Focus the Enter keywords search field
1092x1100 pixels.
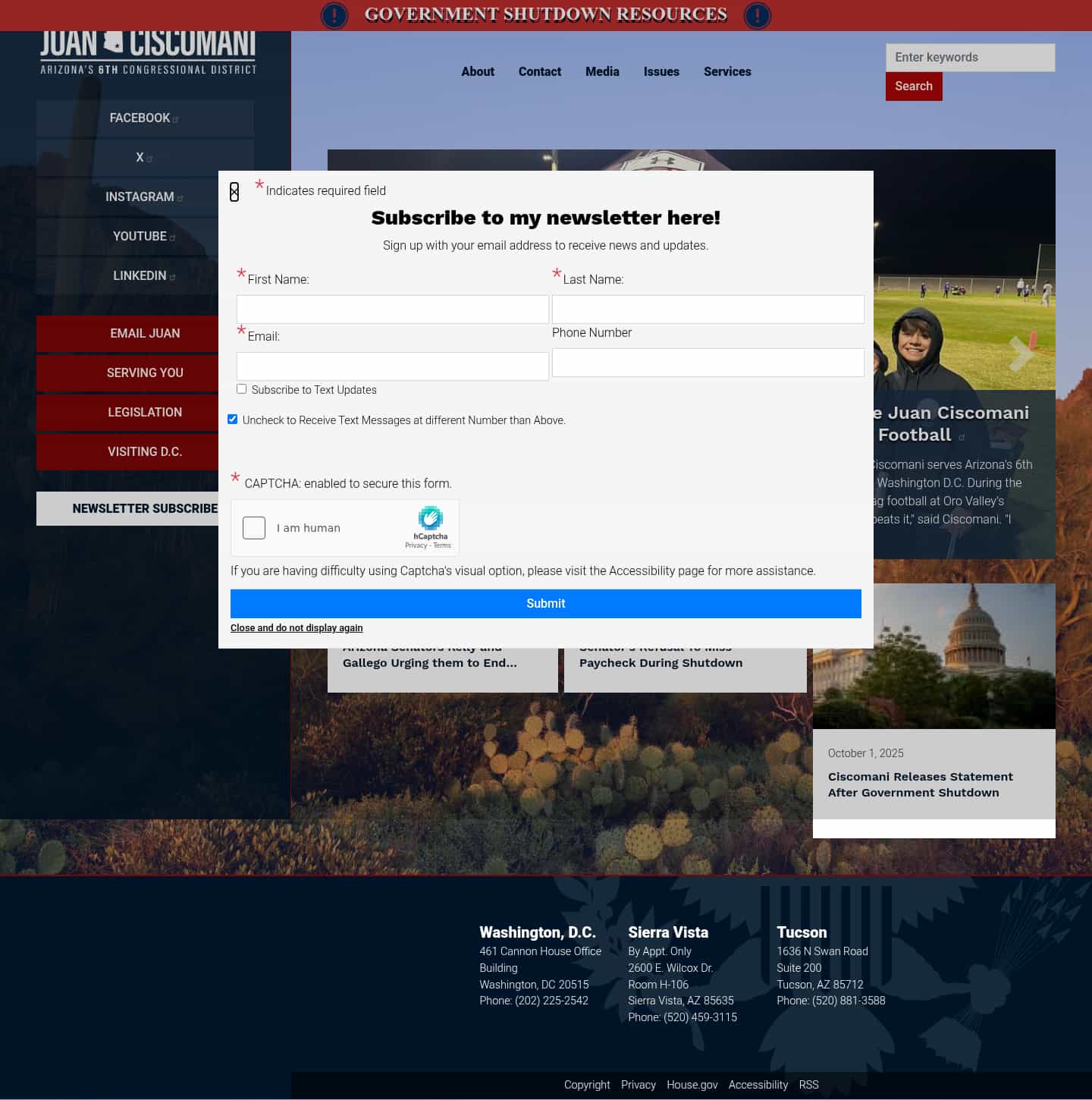coord(970,58)
